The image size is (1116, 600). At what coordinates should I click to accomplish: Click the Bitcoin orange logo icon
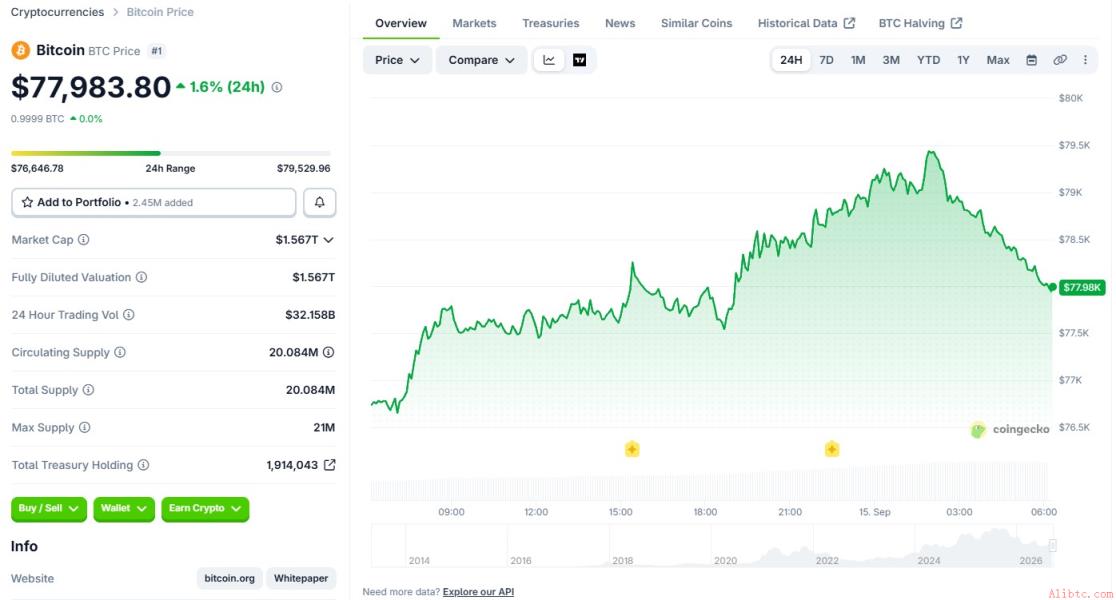click(20, 51)
